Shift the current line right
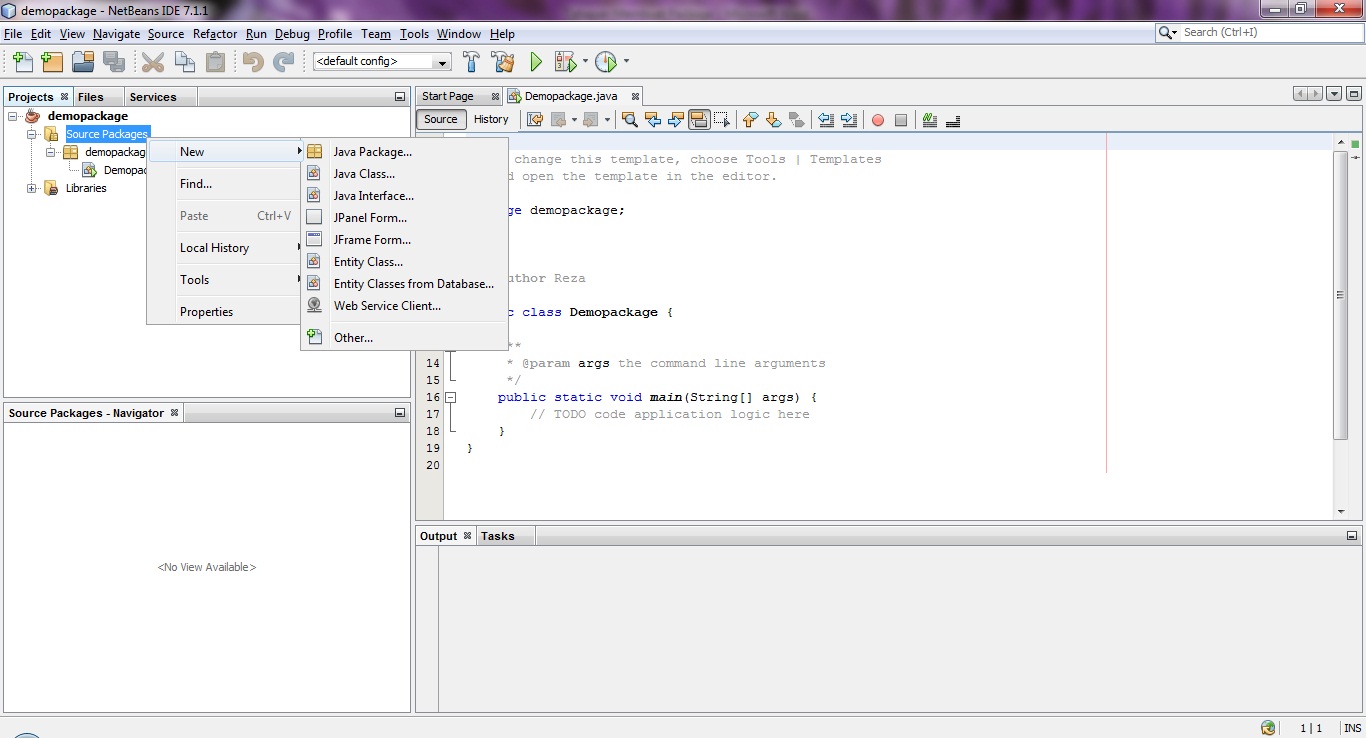Screen dimensions: 1366x738 coord(848,119)
